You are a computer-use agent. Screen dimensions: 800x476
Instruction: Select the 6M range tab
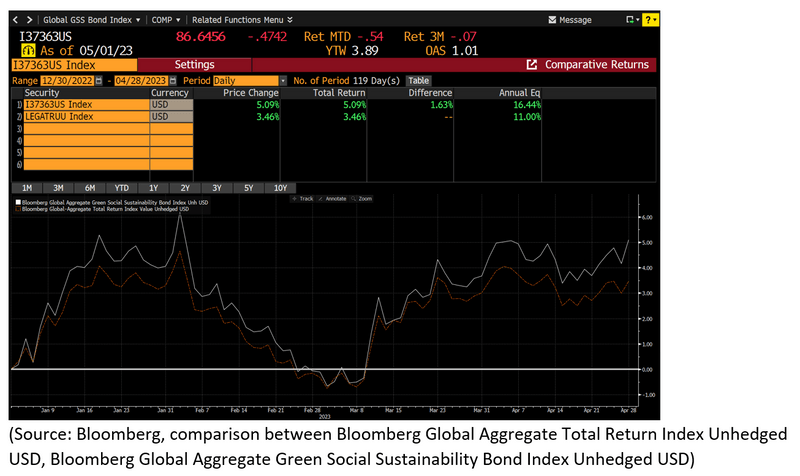point(90,188)
